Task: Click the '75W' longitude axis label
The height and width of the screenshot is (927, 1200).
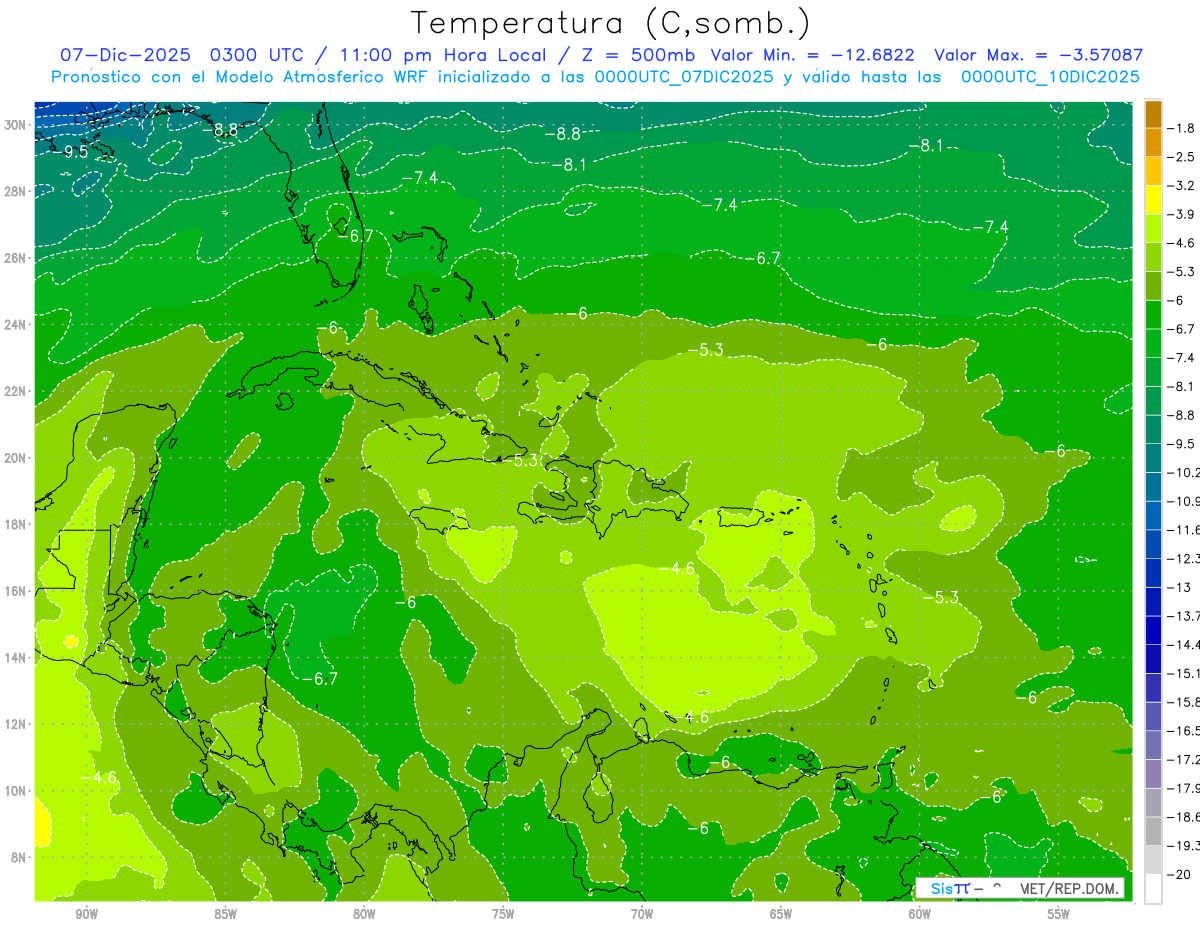Action: 503,914
